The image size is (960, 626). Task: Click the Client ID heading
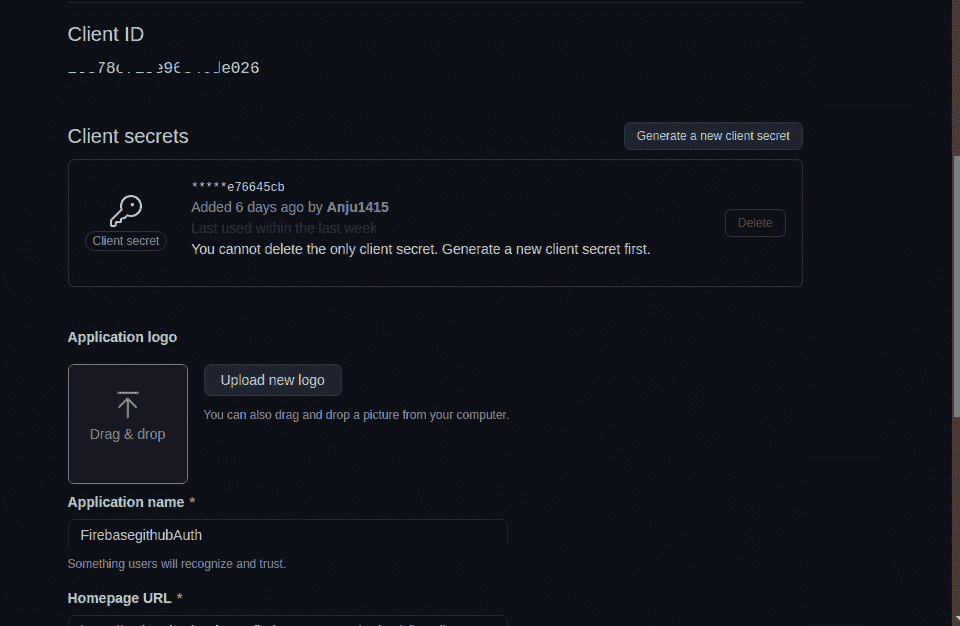[x=106, y=34]
